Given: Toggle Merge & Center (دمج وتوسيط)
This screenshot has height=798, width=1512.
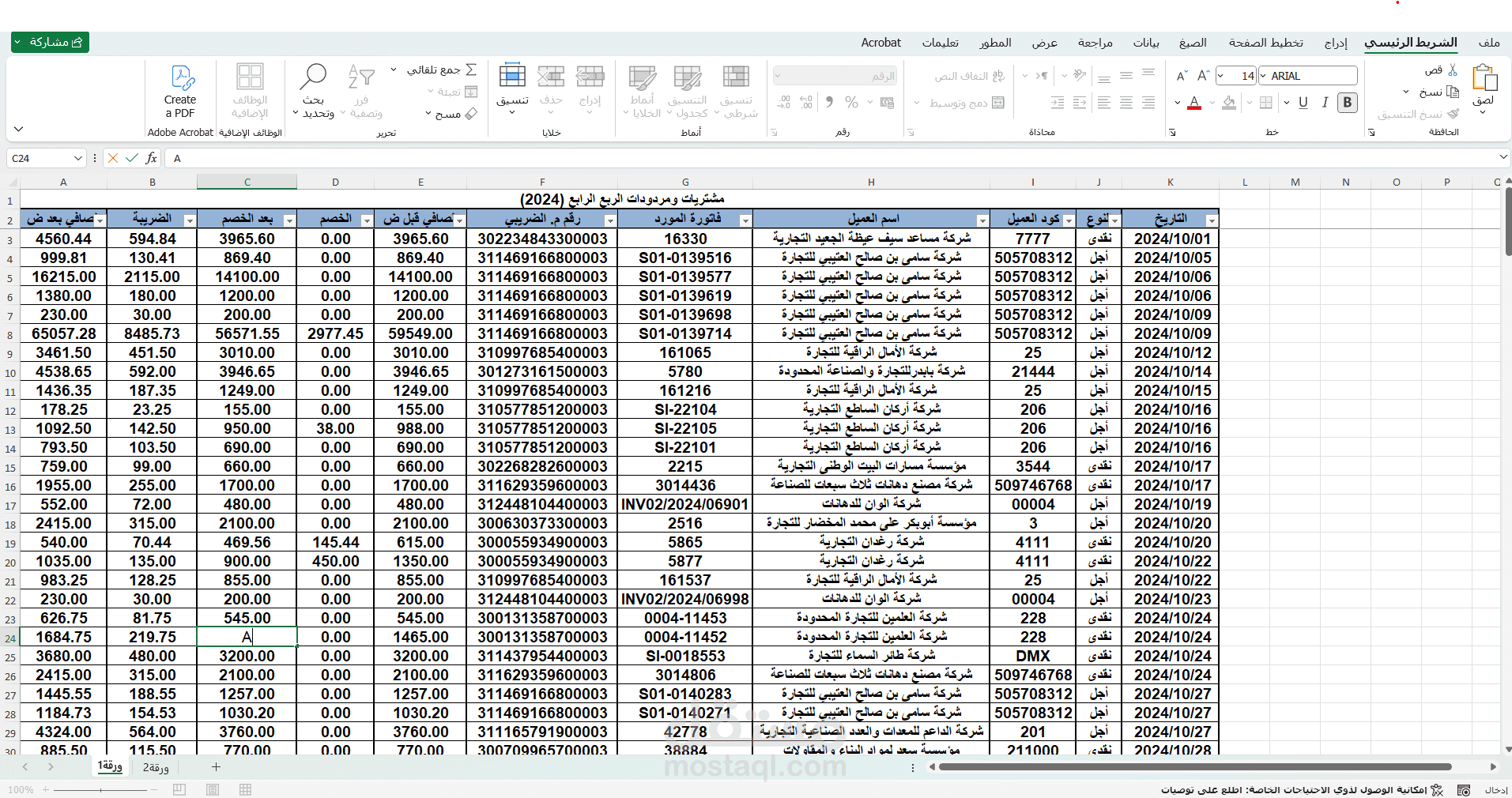Looking at the screenshot, I should point(967,102).
